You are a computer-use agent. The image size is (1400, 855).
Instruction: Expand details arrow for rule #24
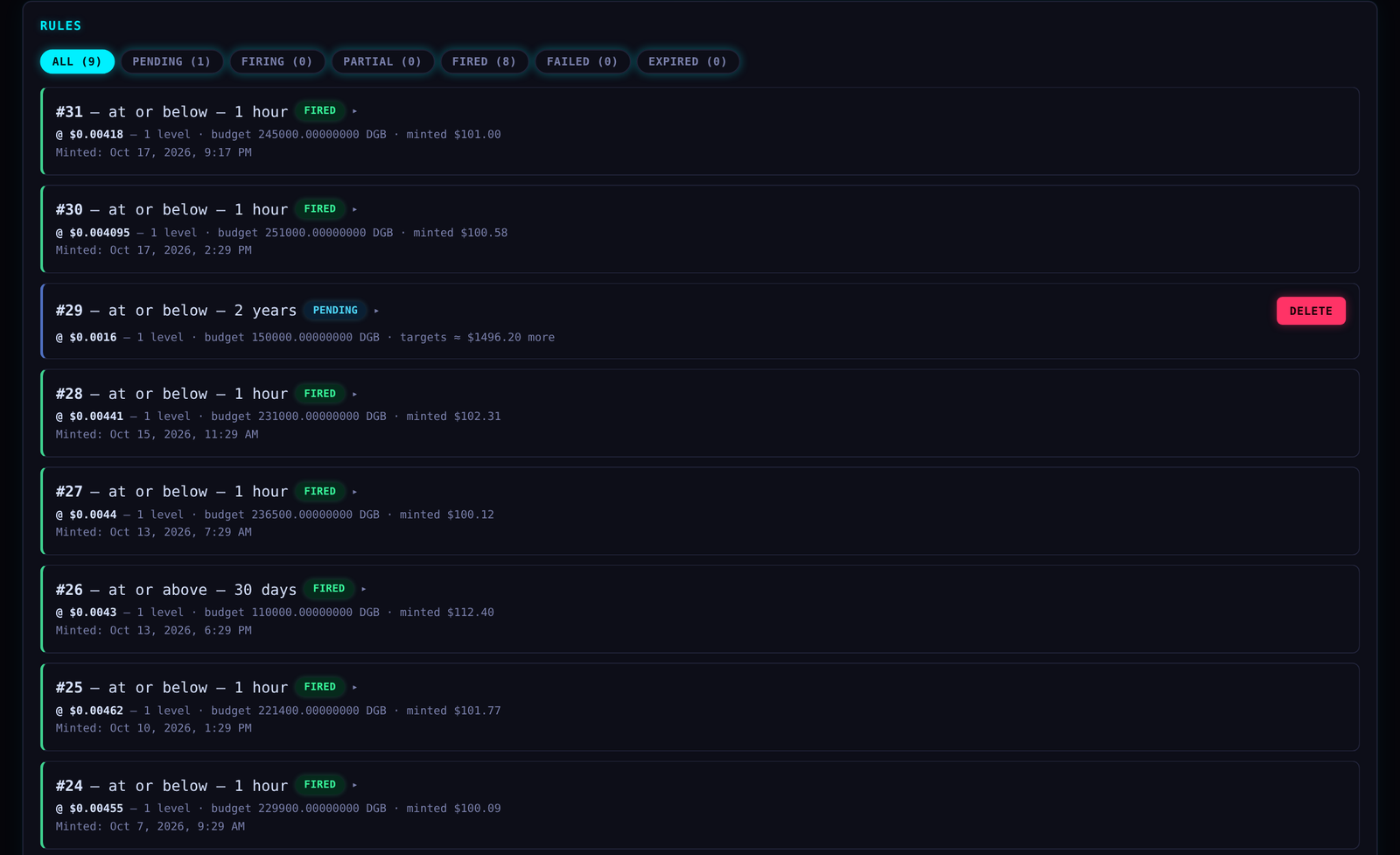pos(354,785)
